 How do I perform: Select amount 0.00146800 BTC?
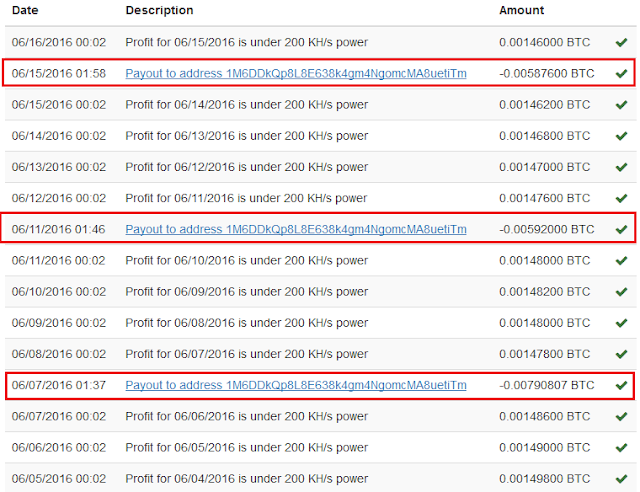coord(544,136)
